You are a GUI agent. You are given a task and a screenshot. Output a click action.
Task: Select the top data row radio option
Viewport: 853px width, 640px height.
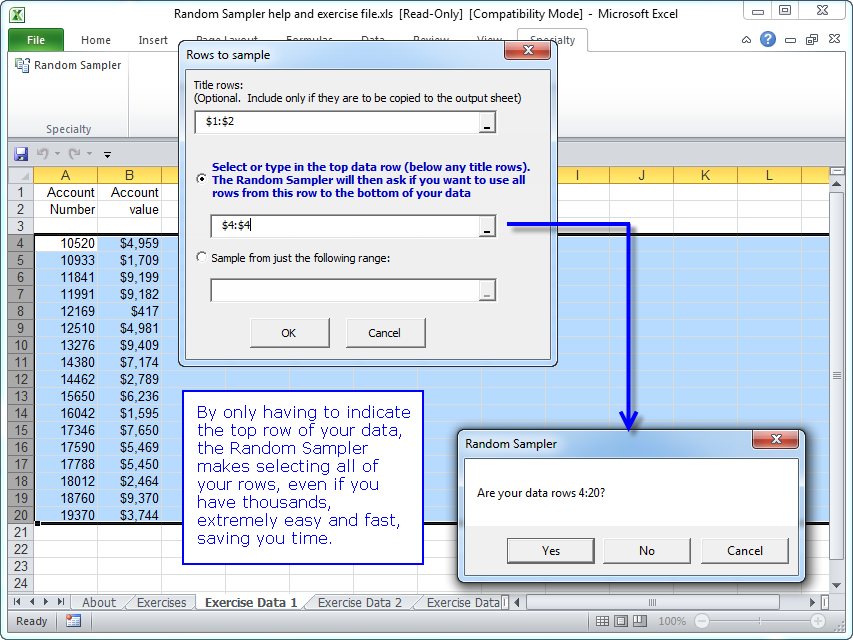coord(202,179)
